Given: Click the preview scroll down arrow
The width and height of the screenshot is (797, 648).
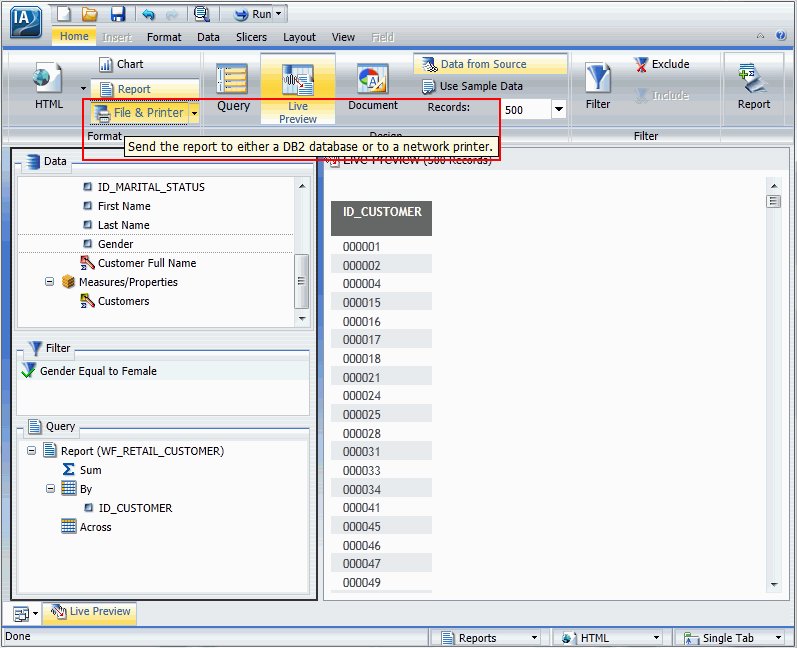Looking at the screenshot, I should pyautogui.click(x=774, y=584).
